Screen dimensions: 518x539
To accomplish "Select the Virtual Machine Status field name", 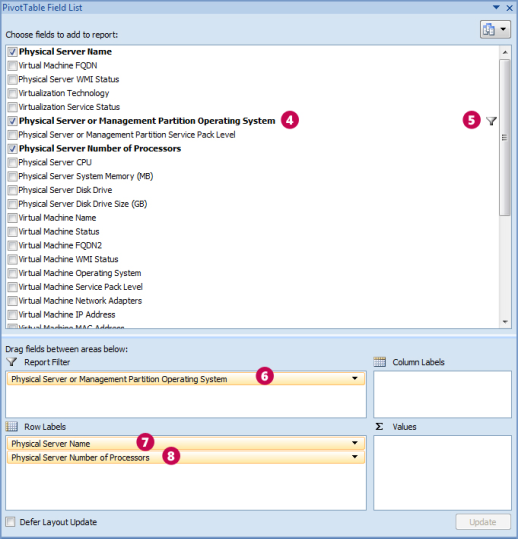I will tap(59, 232).
